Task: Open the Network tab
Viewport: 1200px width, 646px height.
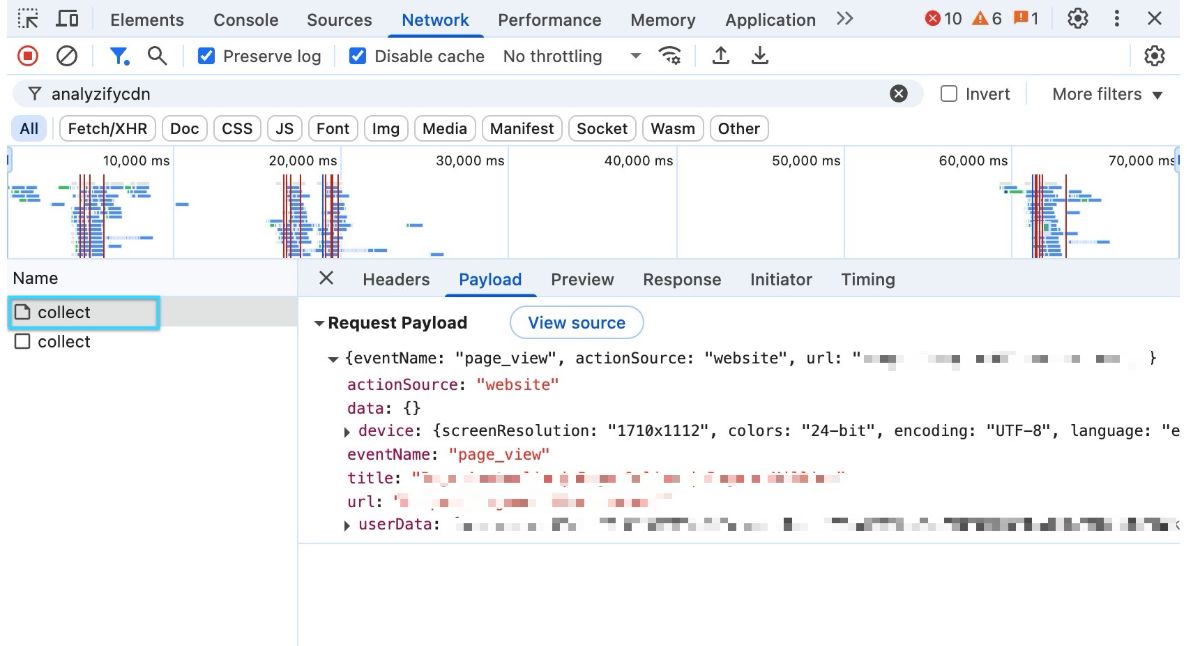Action: click(x=435, y=20)
